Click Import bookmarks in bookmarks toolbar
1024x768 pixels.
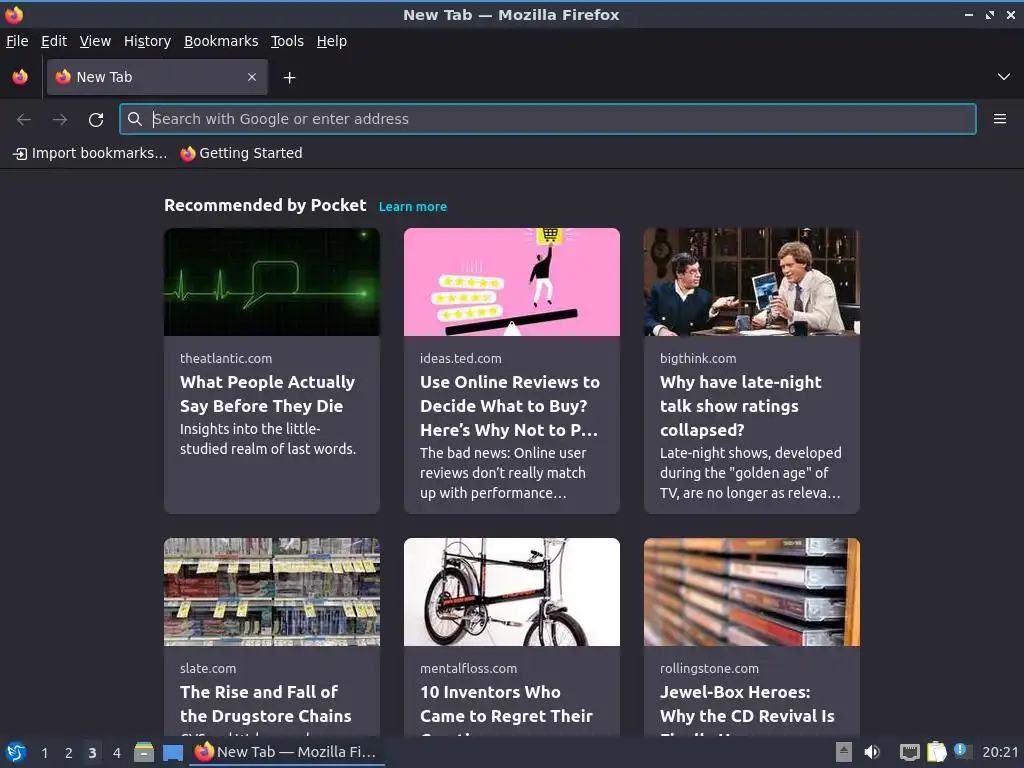tap(90, 153)
